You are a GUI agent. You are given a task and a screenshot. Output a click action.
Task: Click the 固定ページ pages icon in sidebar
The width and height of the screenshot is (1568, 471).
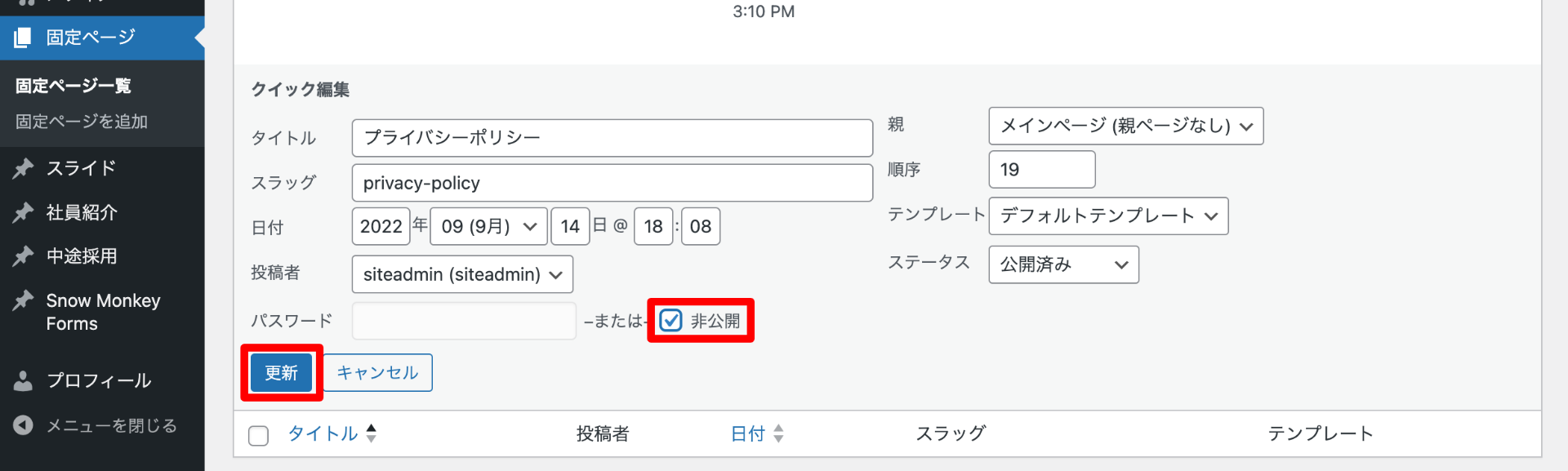click(23, 38)
